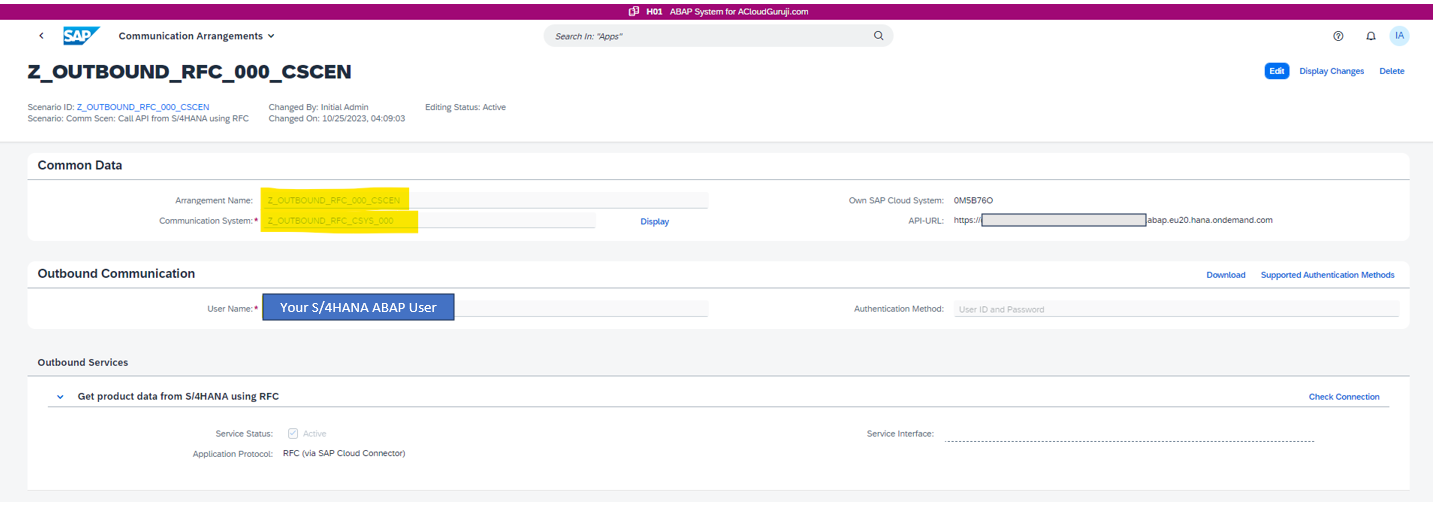Click the Delete button

1391,71
